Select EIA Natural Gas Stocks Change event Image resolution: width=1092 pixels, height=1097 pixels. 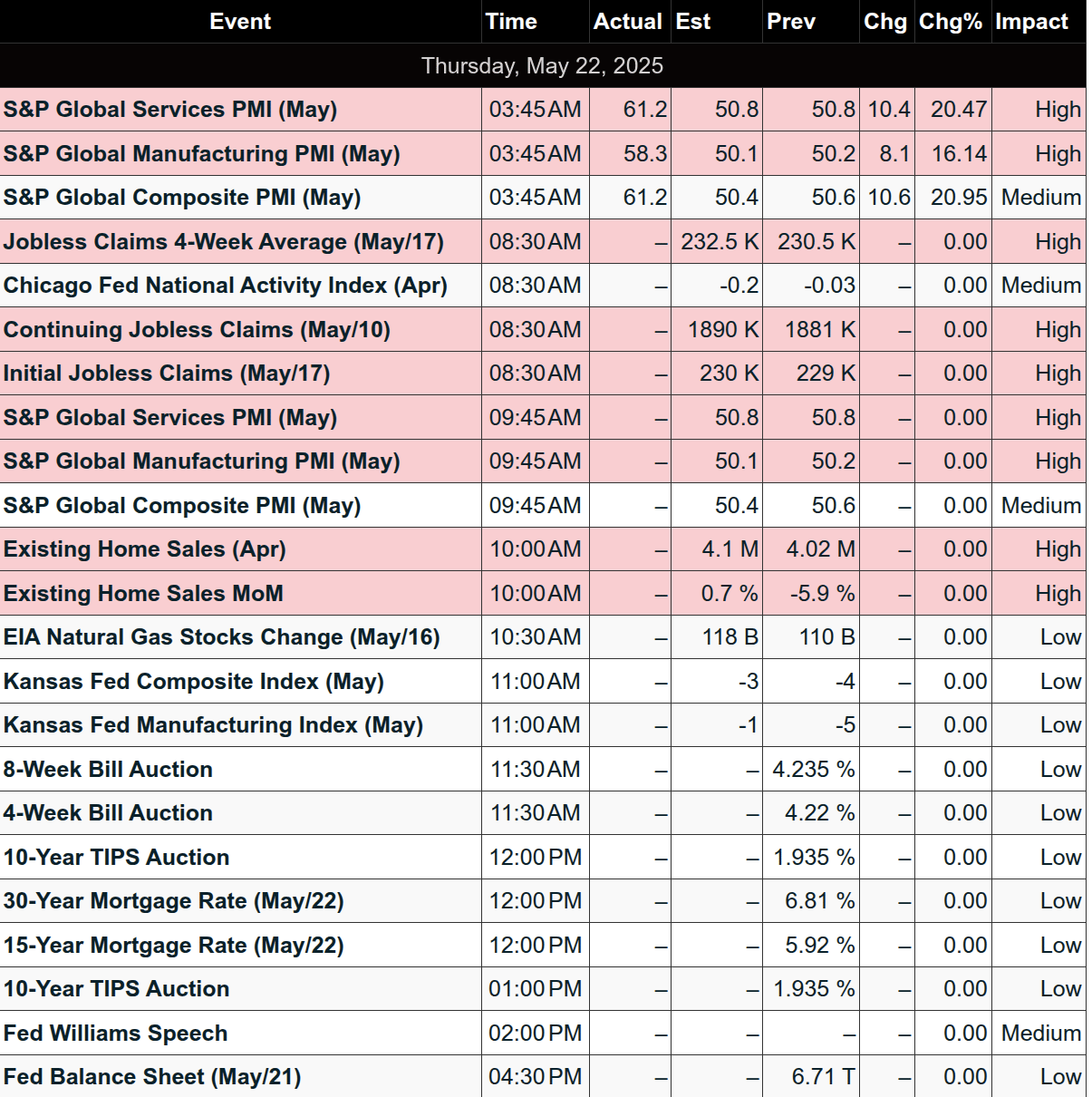point(222,637)
